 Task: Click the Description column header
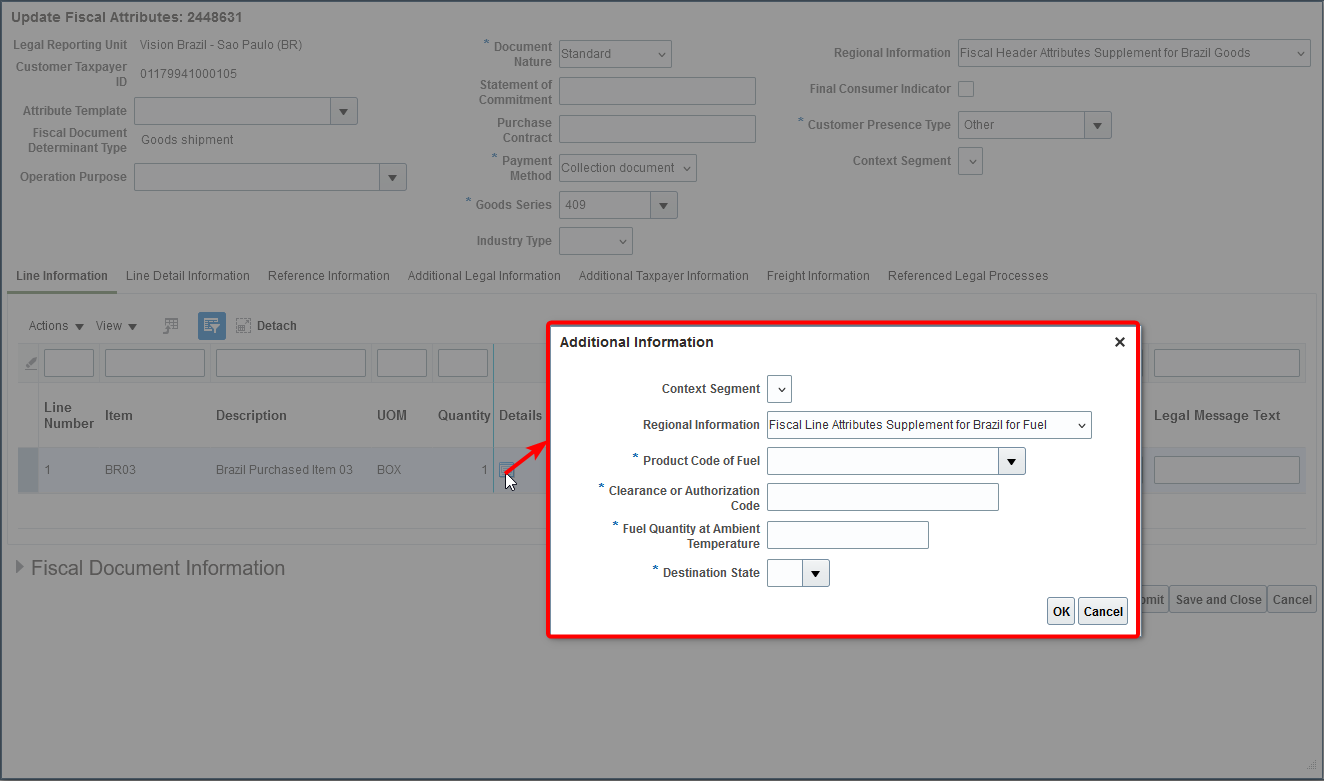pos(251,415)
